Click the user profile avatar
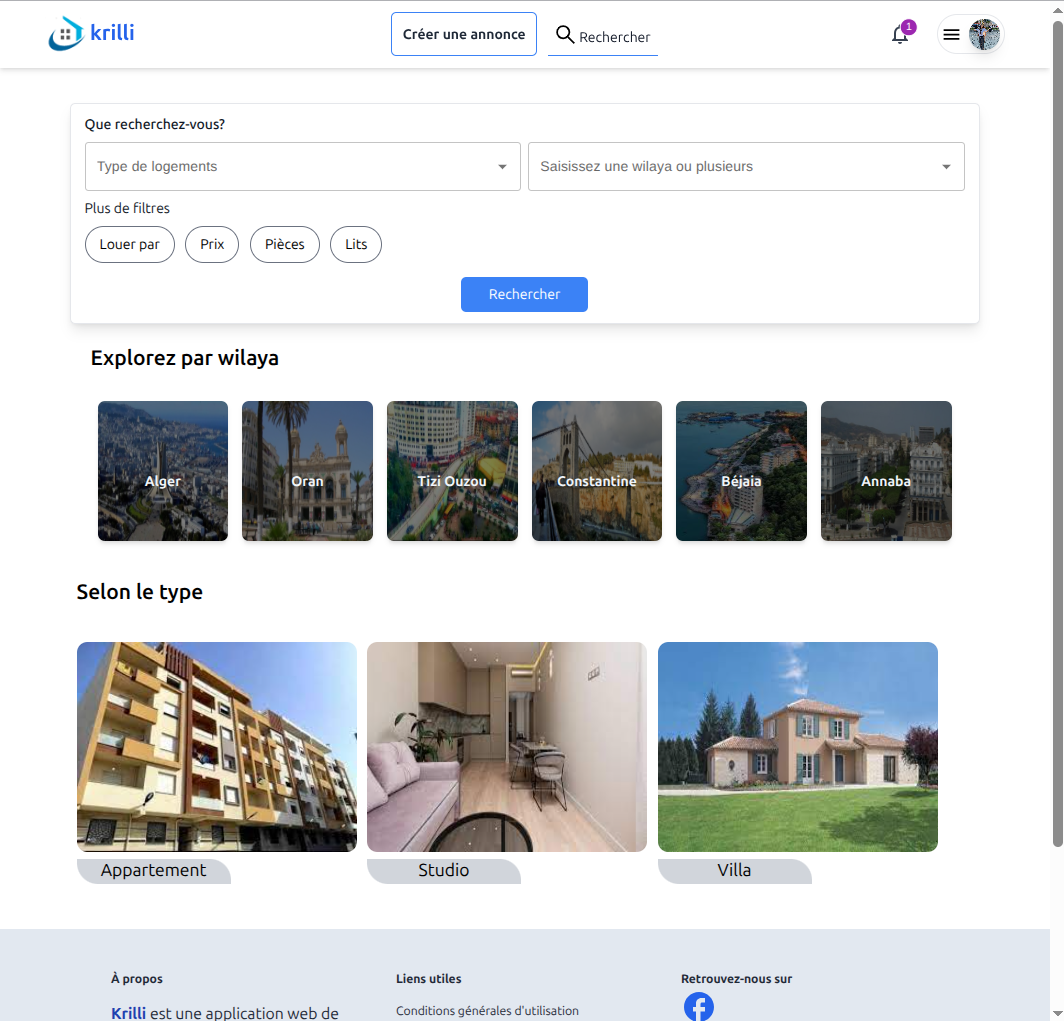The width and height of the screenshot is (1064, 1021). click(984, 35)
